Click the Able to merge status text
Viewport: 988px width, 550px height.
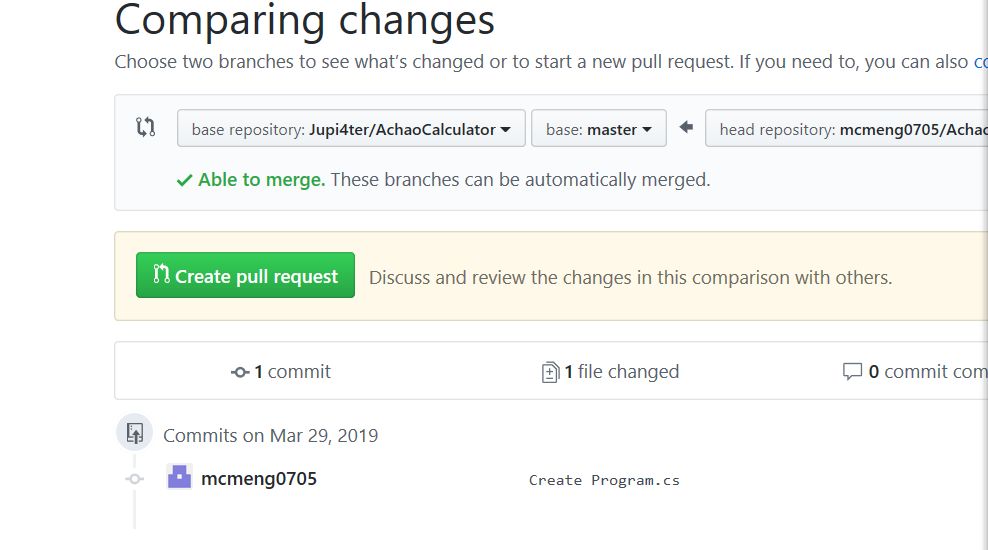pyautogui.click(x=261, y=180)
